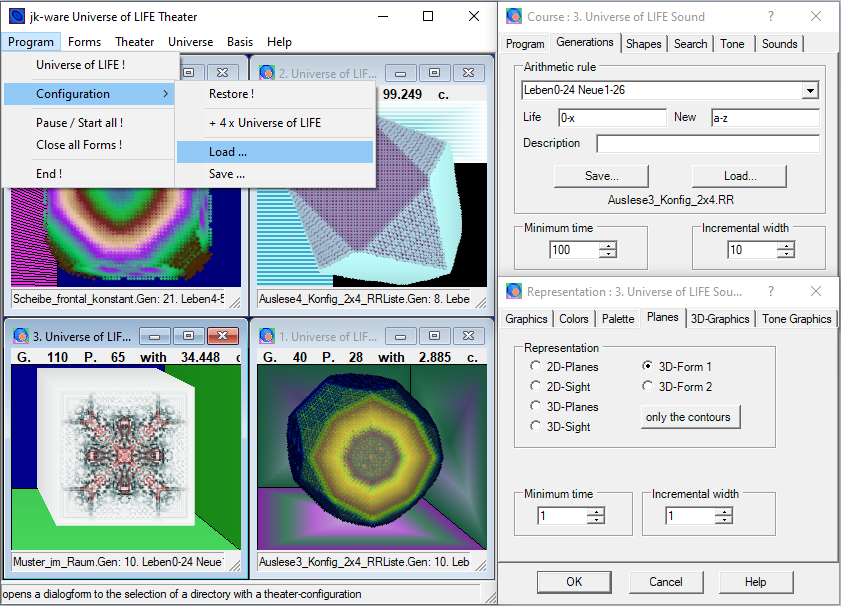This screenshot has height=606, width=841.
Task: Open the Palette tab
Action: (x=618, y=319)
